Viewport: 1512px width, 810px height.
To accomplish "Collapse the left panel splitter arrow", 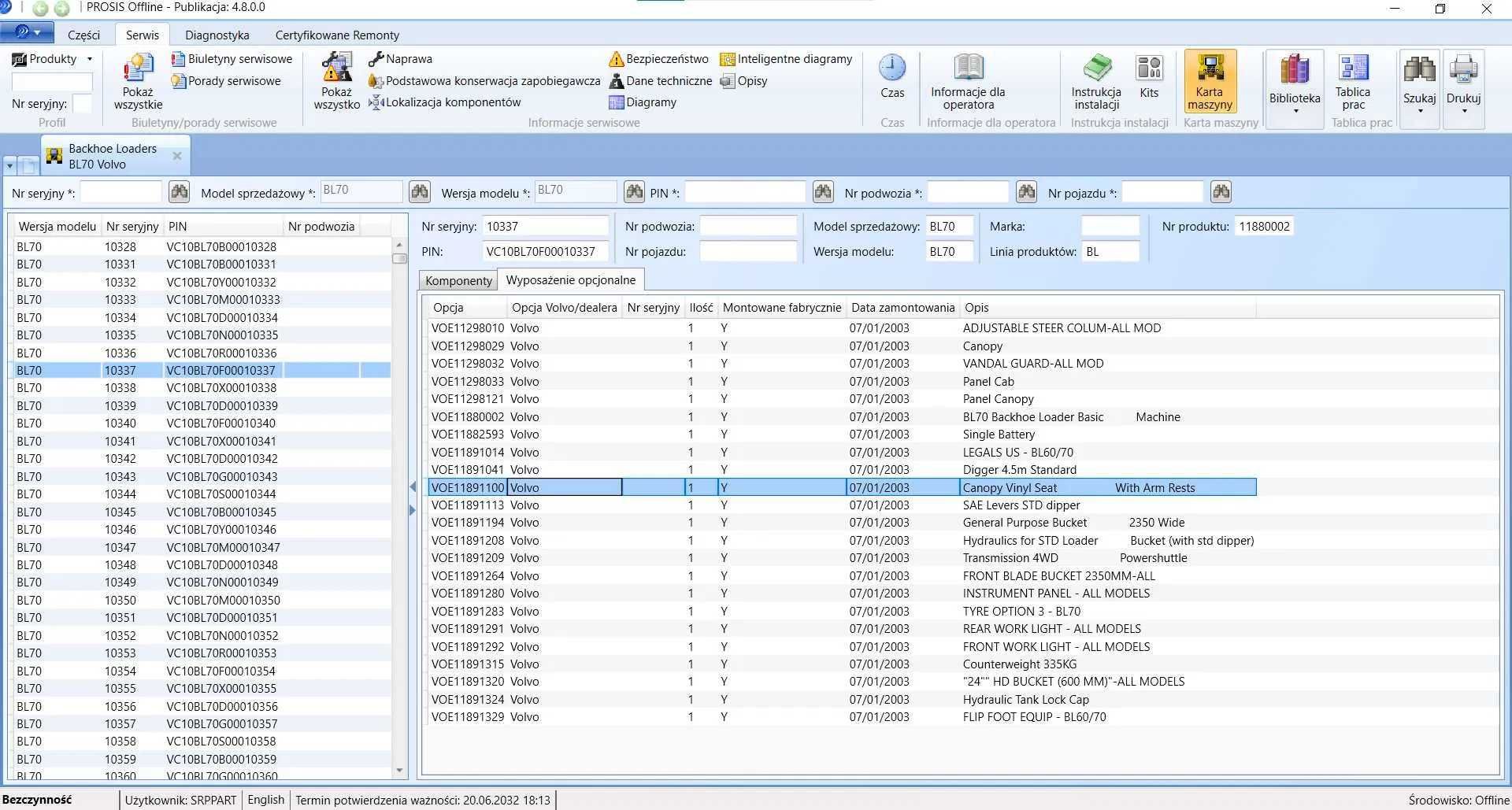I will pyautogui.click(x=413, y=487).
